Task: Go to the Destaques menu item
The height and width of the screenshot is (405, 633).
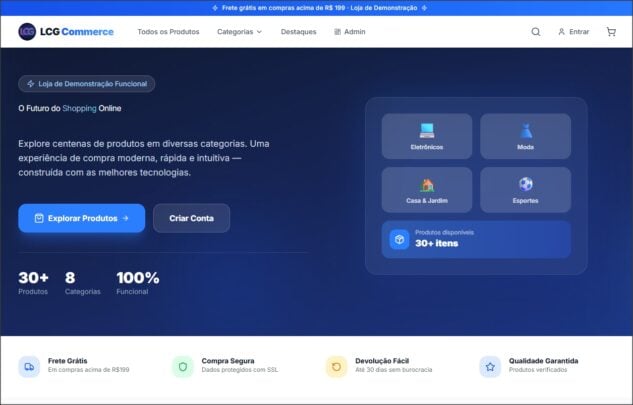Action: tap(299, 32)
